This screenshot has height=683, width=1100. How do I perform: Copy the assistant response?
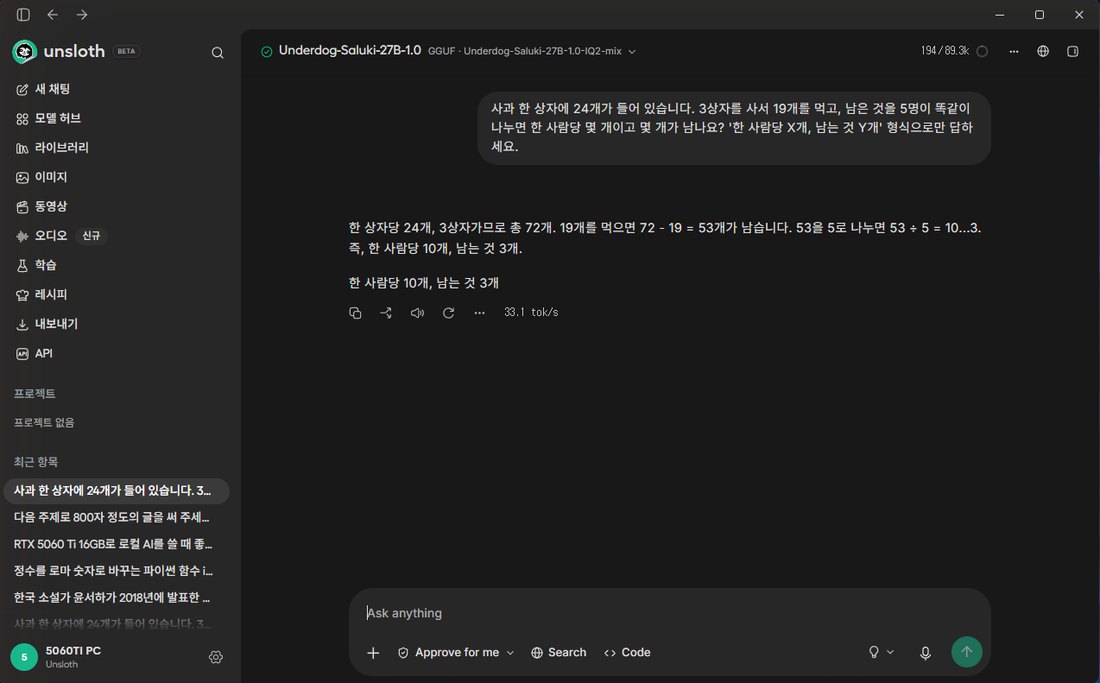(355, 313)
